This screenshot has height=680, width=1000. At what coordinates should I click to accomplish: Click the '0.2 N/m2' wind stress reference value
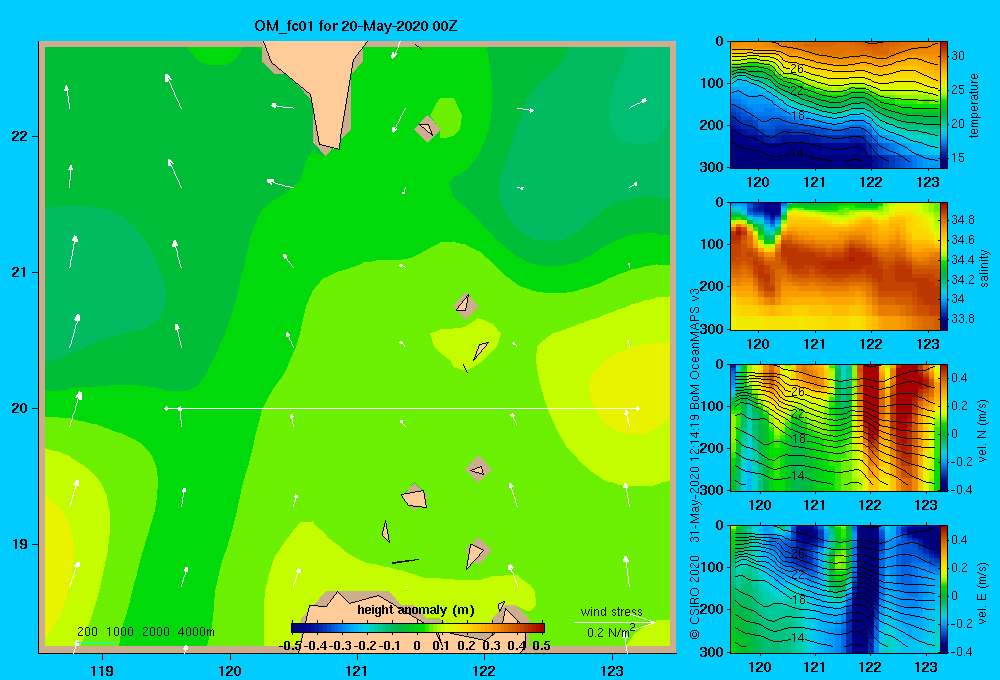click(x=611, y=632)
